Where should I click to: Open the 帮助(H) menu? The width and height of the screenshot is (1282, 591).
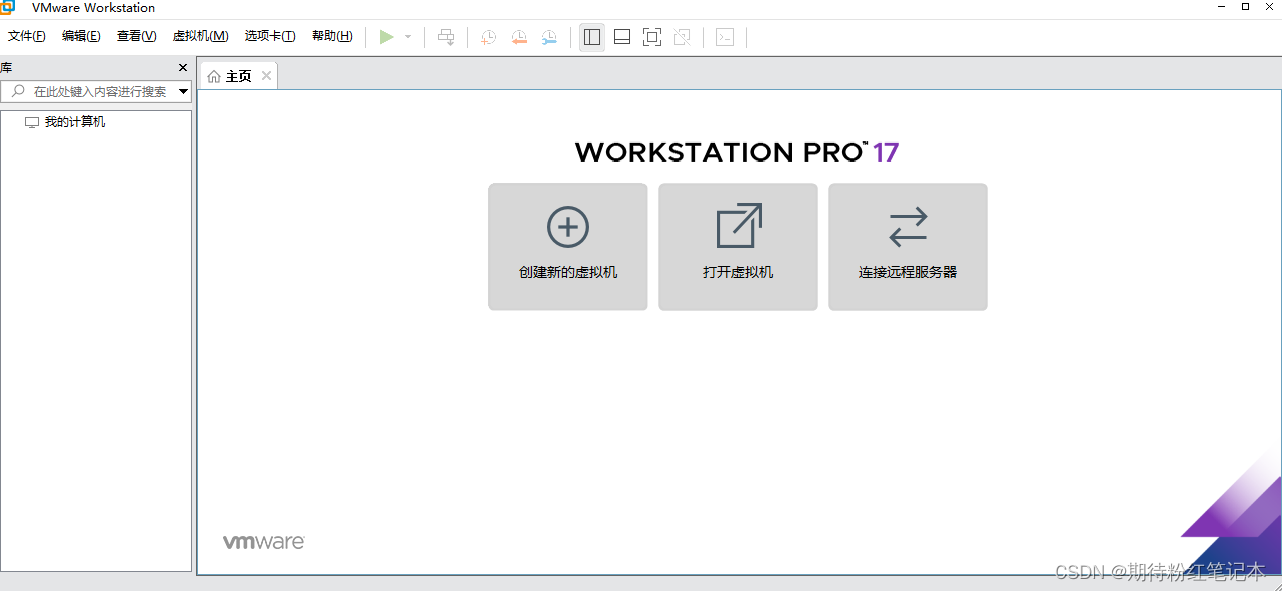(332, 36)
